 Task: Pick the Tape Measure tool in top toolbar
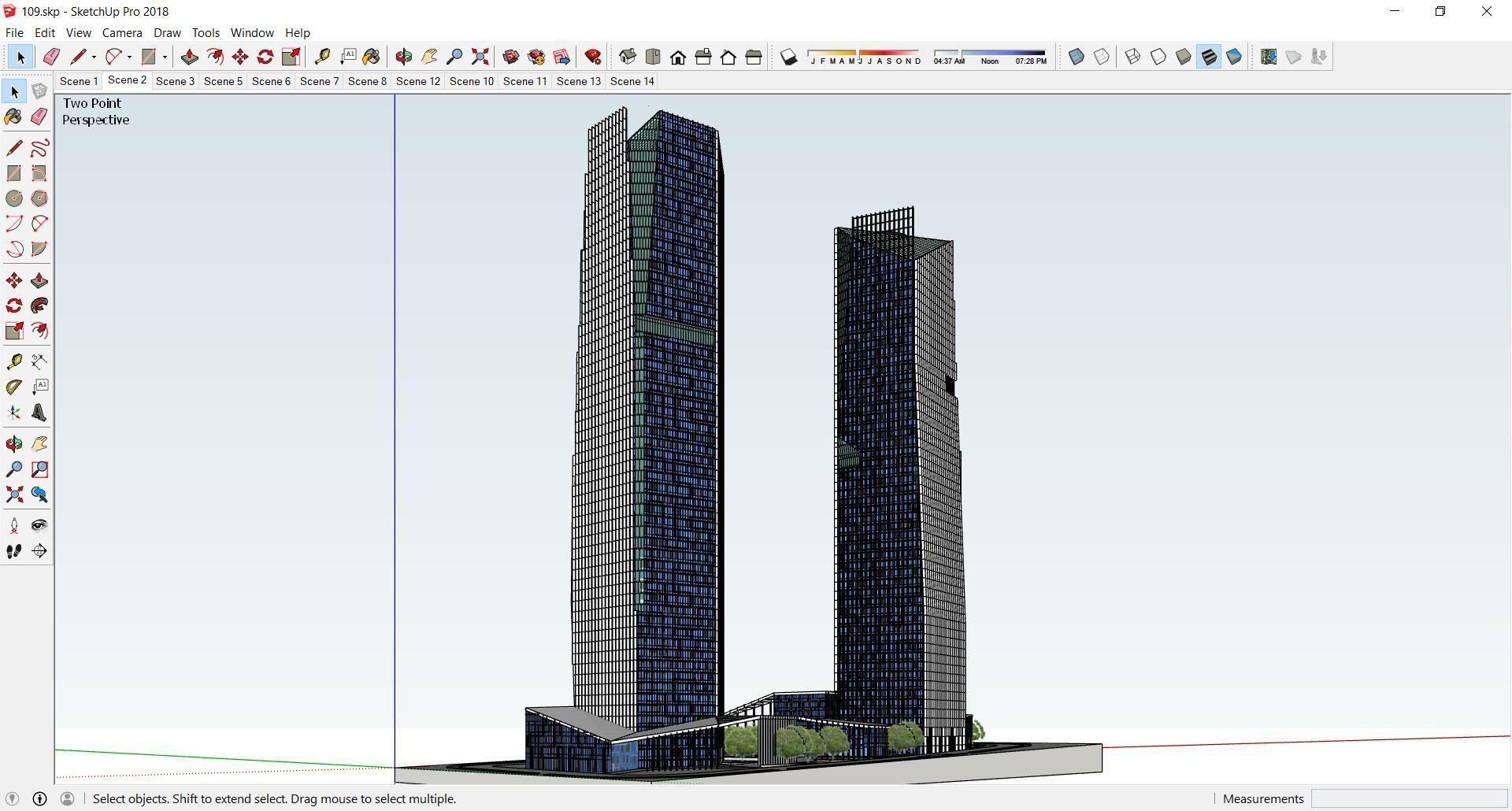point(322,57)
